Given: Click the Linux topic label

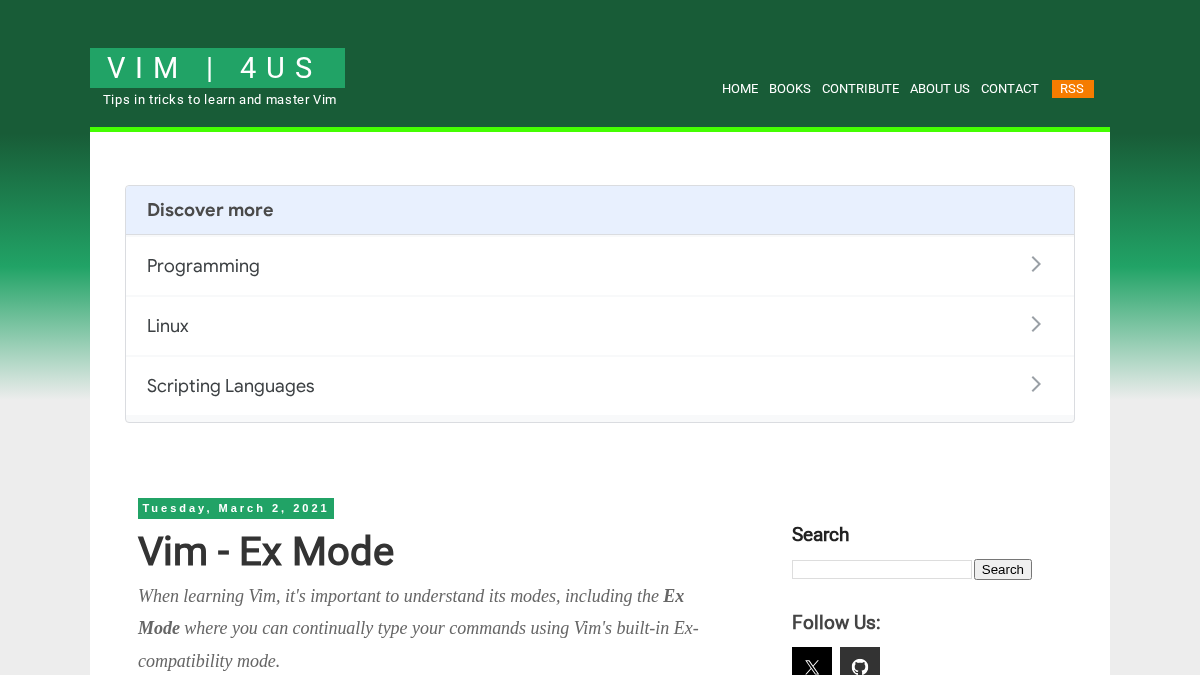Looking at the screenshot, I should point(168,326).
